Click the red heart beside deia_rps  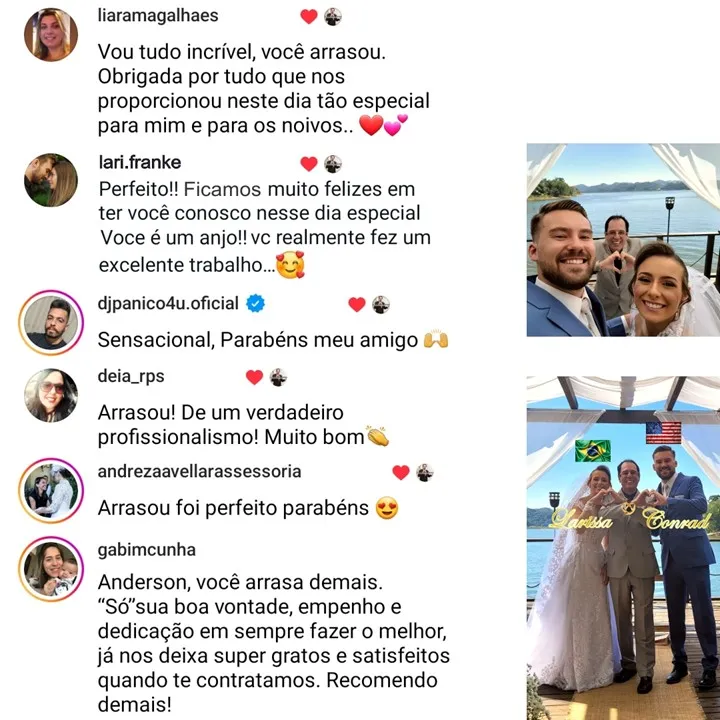pos(254,377)
